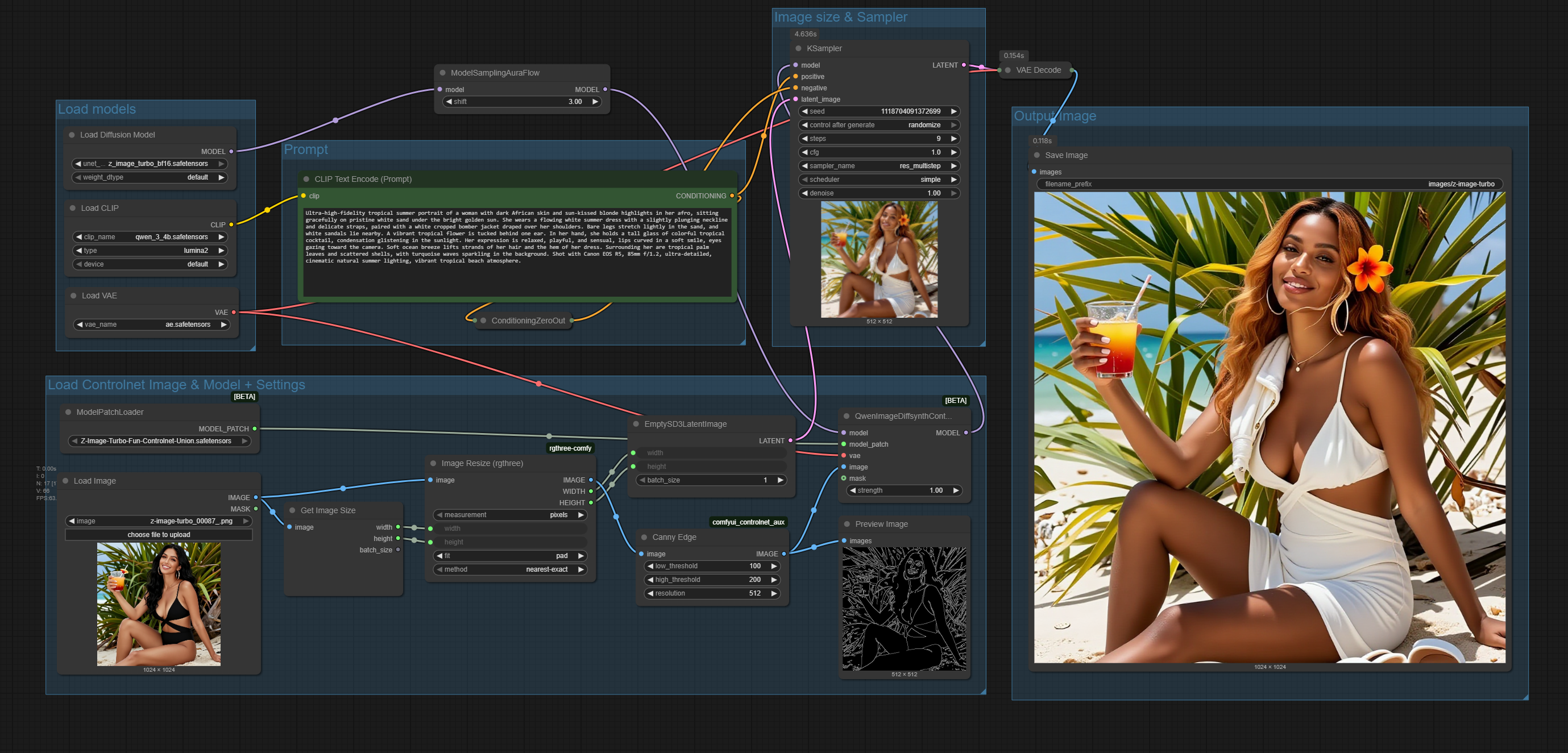The width and height of the screenshot is (1568, 753).
Task: Decrease the shift value with its left arrow
Action: tap(449, 102)
